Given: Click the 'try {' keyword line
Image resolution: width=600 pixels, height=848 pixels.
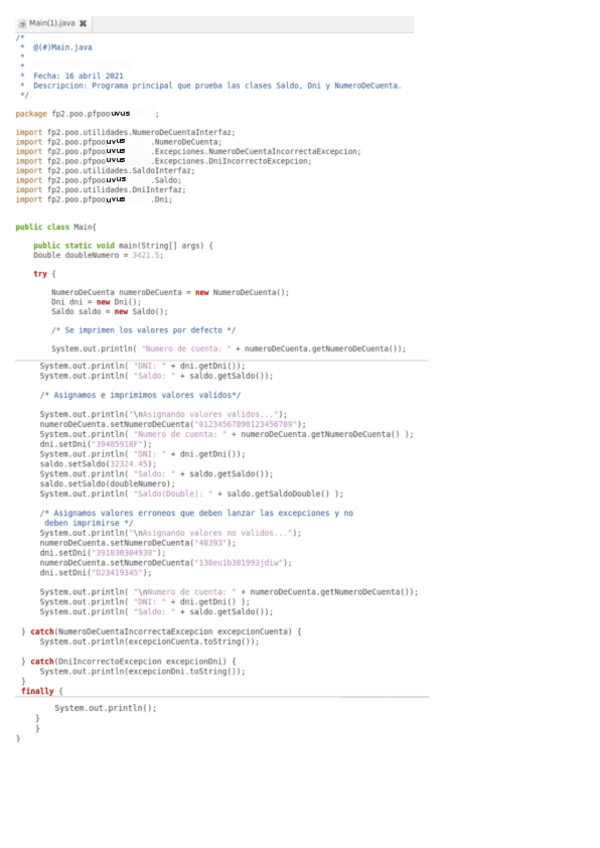Looking at the screenshot, I should pyautogui.click(x=44, y=274).
